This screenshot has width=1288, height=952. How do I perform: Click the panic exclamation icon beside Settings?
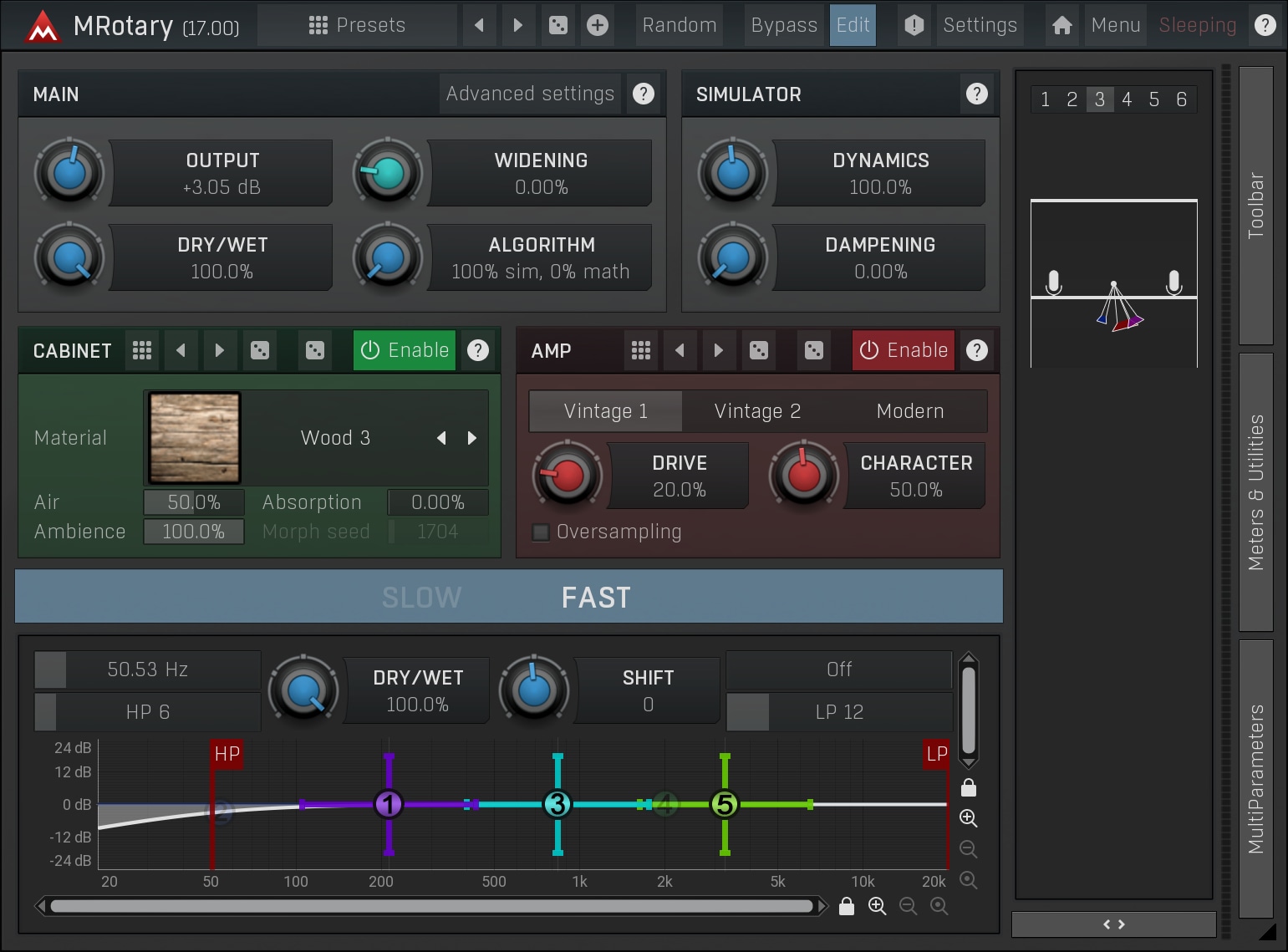tap(914, 25)
